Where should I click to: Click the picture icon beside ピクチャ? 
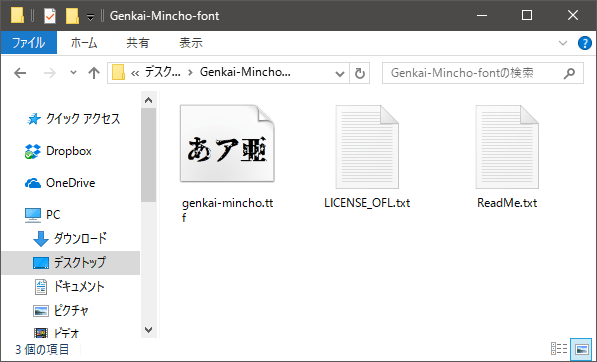[x=41, y=311]
